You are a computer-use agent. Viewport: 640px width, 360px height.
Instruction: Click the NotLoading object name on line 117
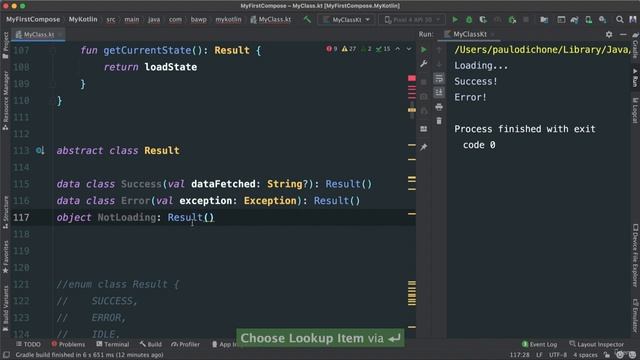[x=127, y=218]
